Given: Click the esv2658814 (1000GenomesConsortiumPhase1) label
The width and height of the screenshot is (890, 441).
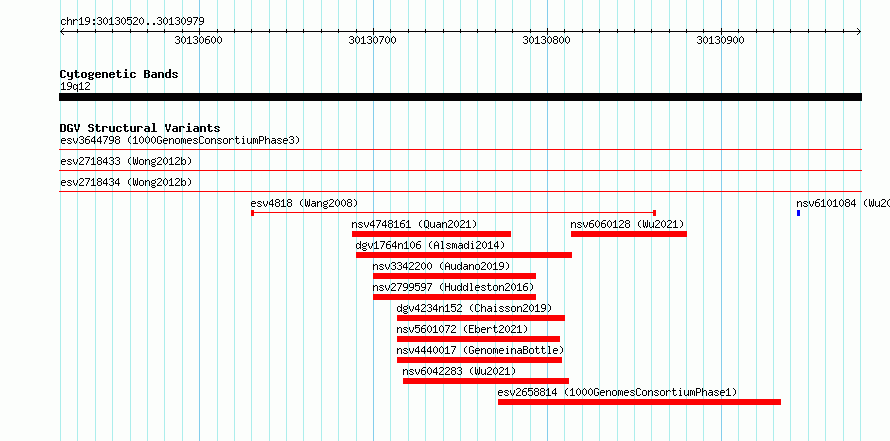Looking at the screenshot, I should pos(618,392).
